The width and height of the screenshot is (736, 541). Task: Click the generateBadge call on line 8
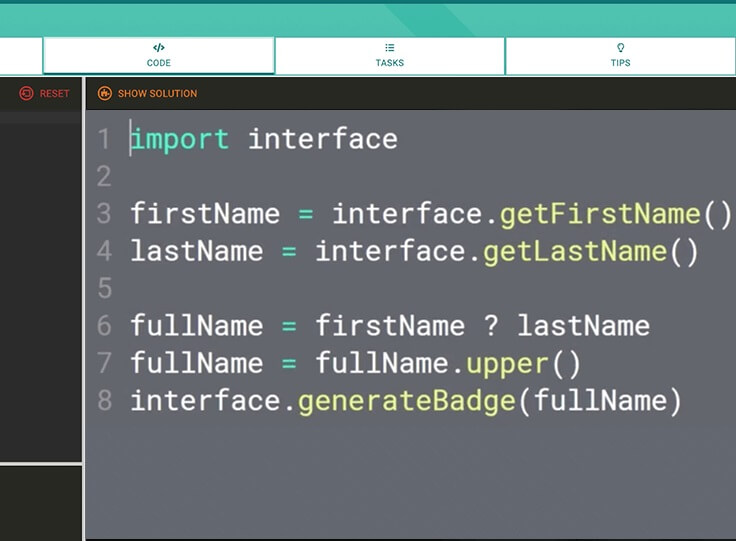pos(407,402)
